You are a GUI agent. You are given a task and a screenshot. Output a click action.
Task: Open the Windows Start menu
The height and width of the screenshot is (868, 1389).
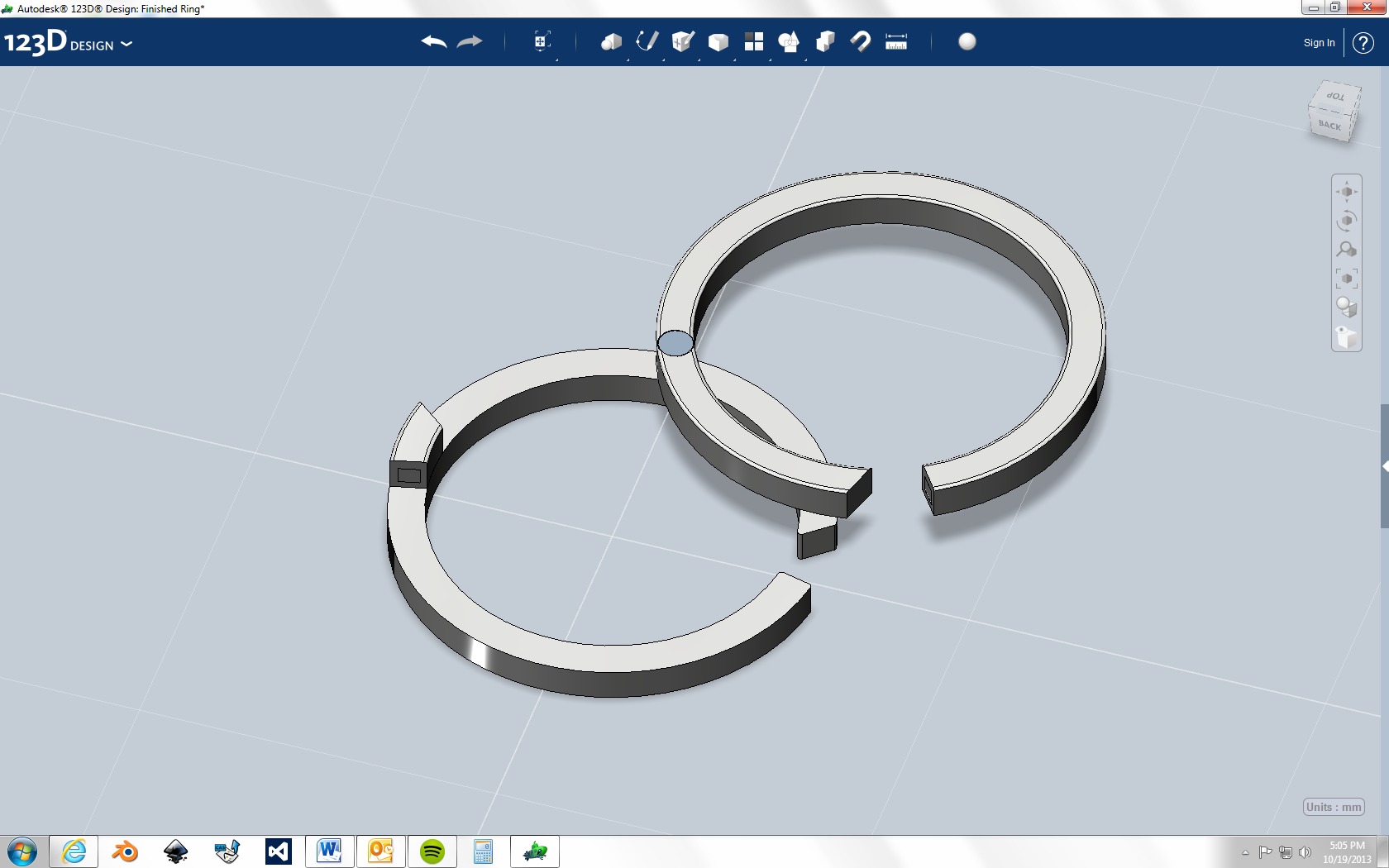point(22,851)
